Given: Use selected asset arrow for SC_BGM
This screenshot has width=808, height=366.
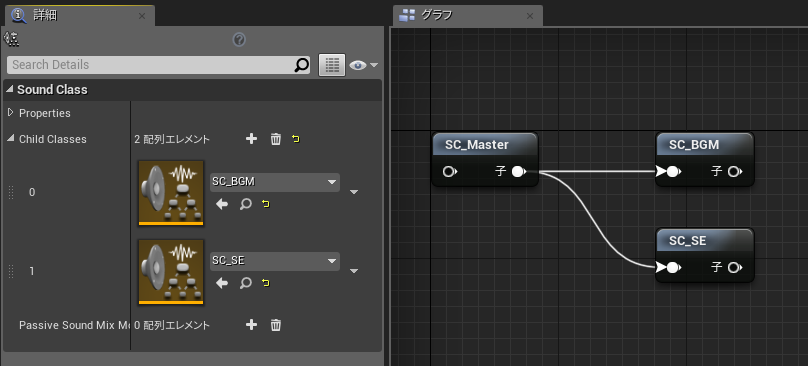Looking at the screenshot, I should [222, 204].
